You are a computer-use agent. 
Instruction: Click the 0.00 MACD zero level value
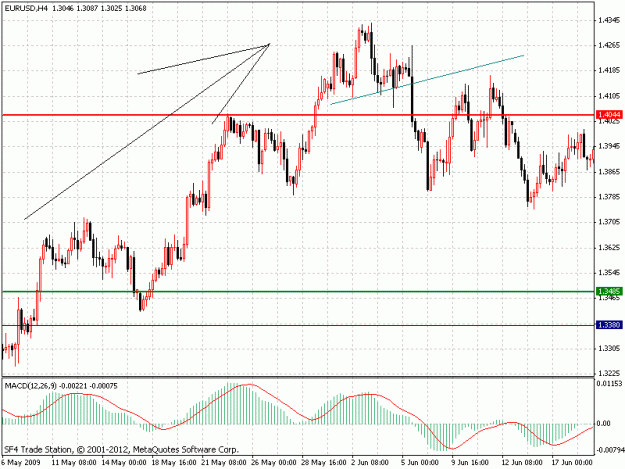(604, 424)
